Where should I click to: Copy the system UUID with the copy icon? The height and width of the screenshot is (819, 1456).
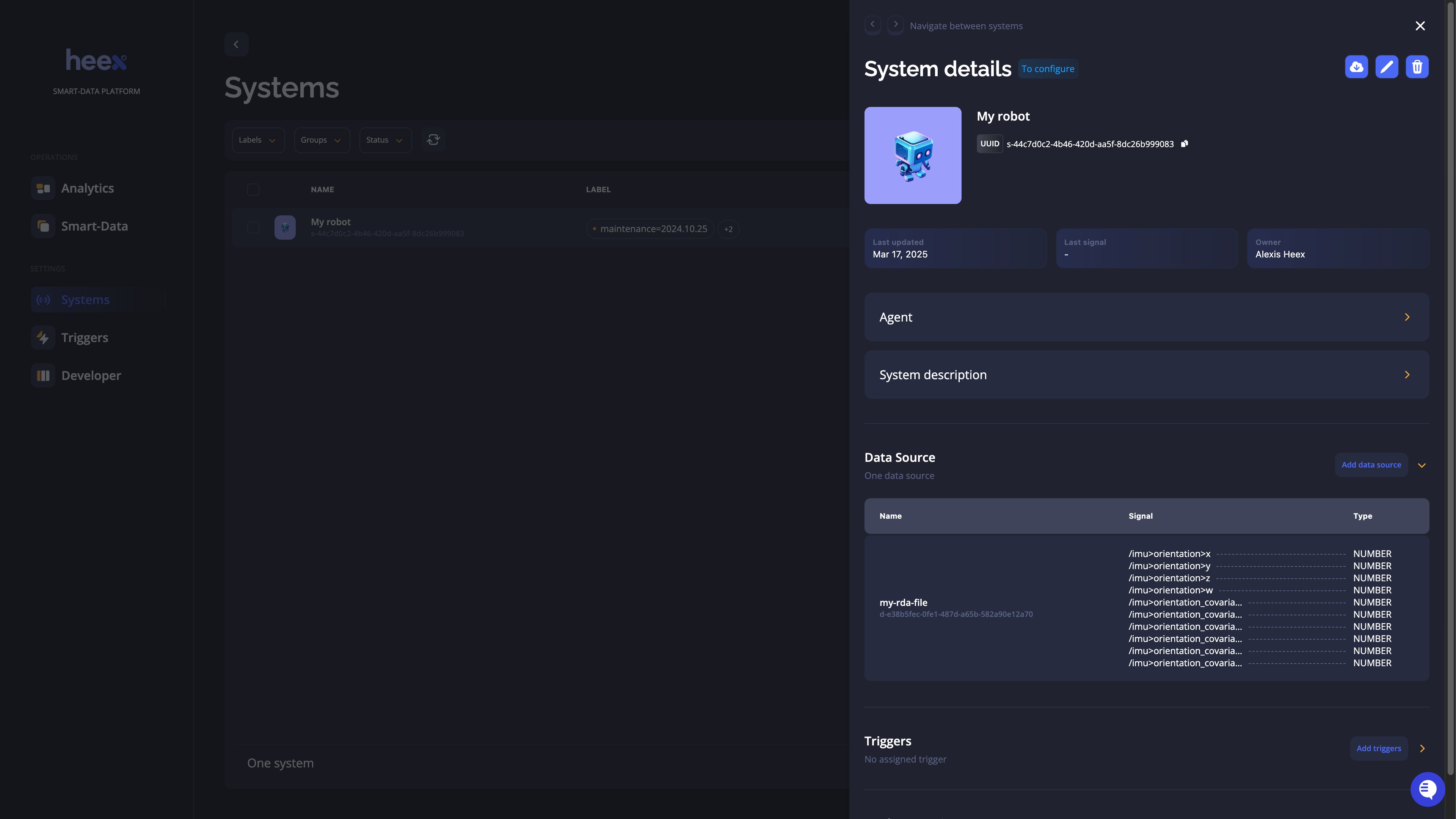point(1184,144)
